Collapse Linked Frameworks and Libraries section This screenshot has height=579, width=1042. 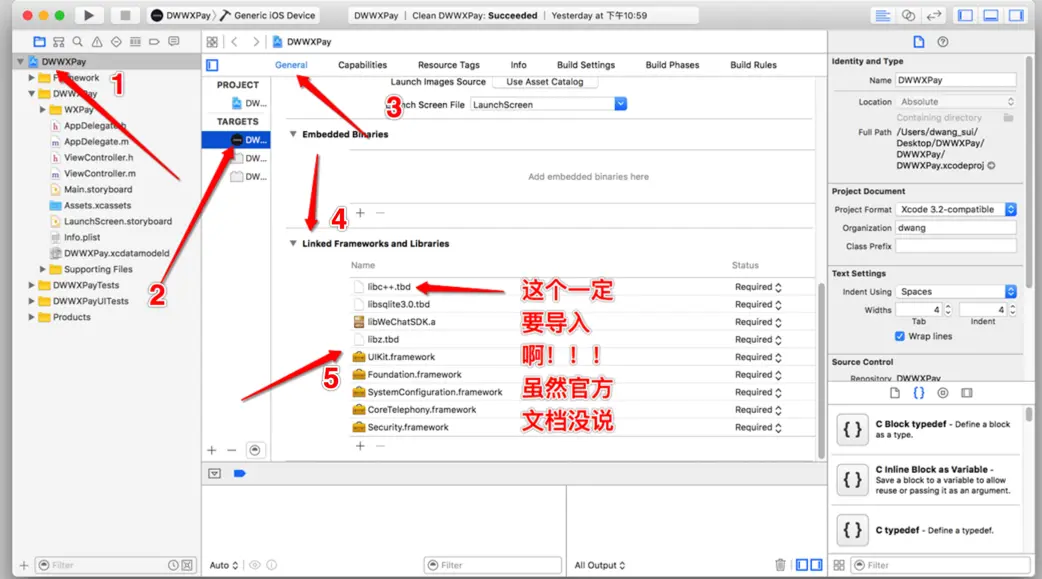293,243
